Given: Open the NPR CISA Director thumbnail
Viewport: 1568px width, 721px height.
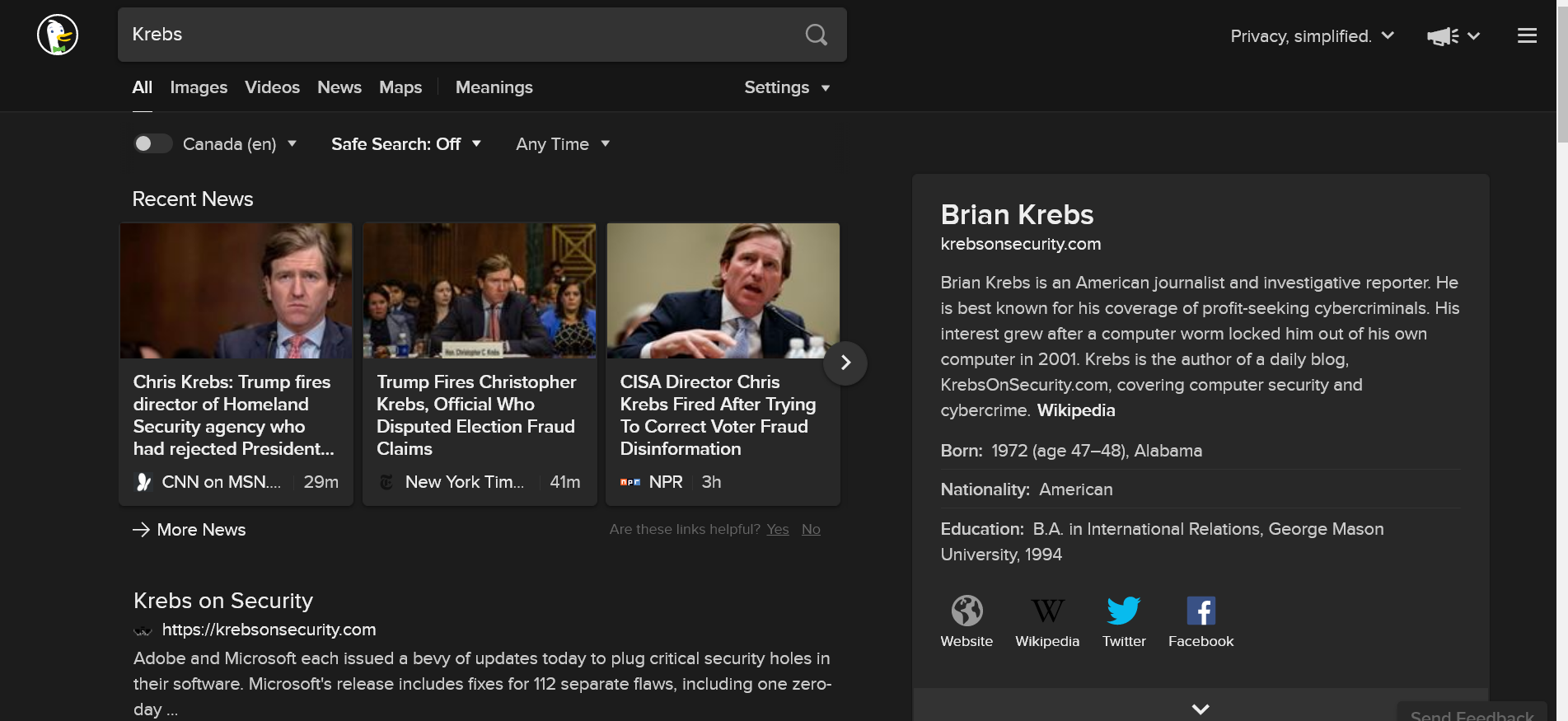Looking at the screenshot, I should pos(723,291).
